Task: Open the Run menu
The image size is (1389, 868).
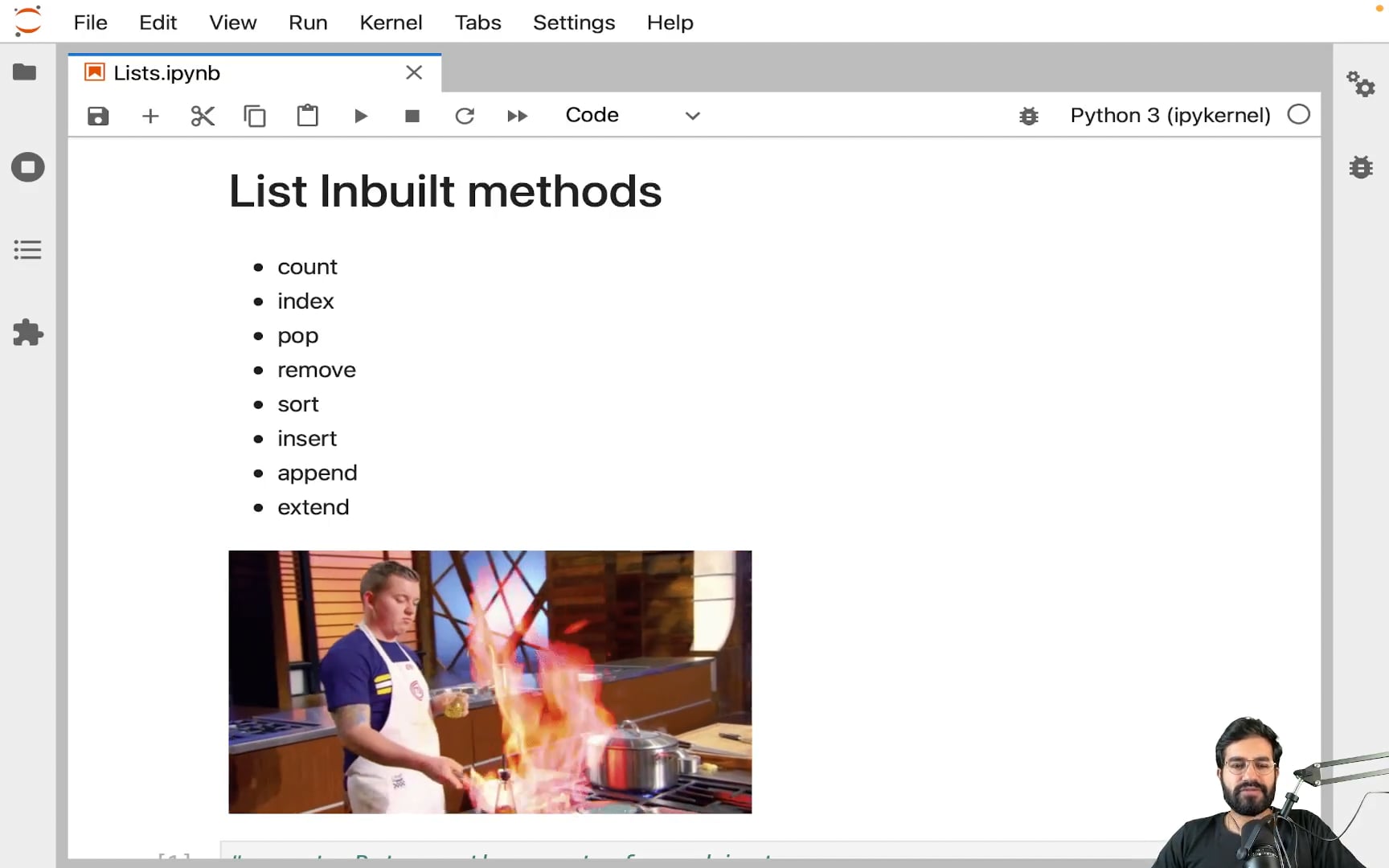Action: pos(309,23)
